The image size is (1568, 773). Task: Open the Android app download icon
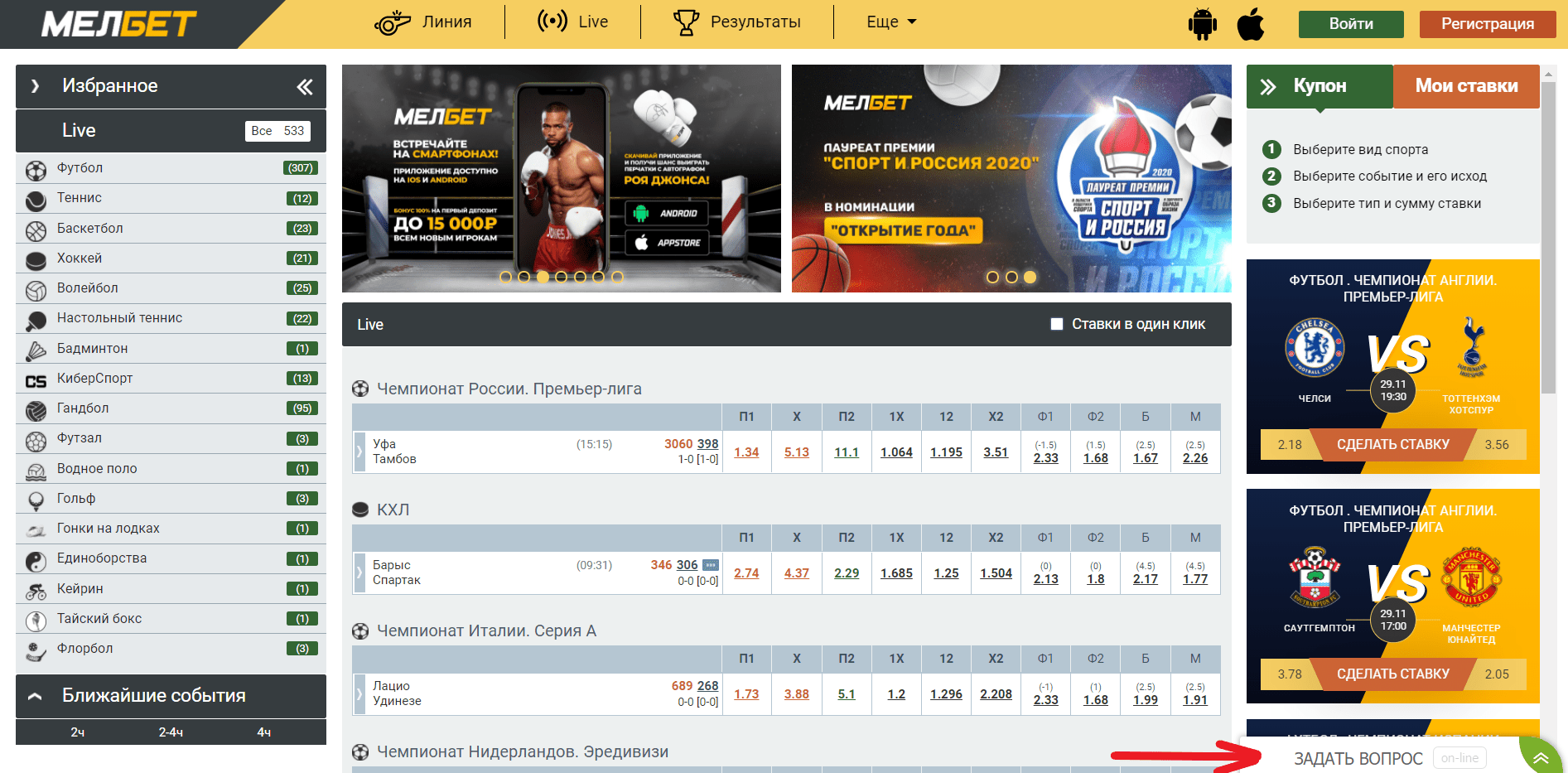click(x=1202, y=24)
